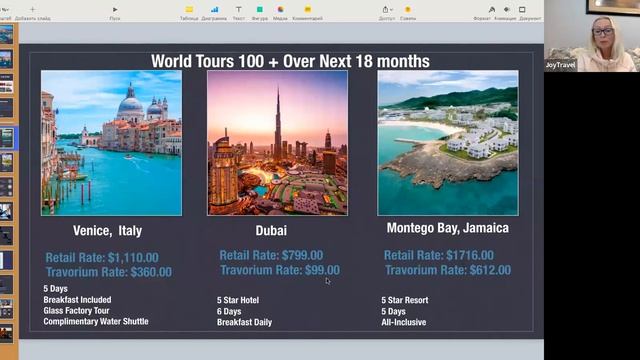
Task: Add a comment with the Комментарий icon
Action: 308,9
